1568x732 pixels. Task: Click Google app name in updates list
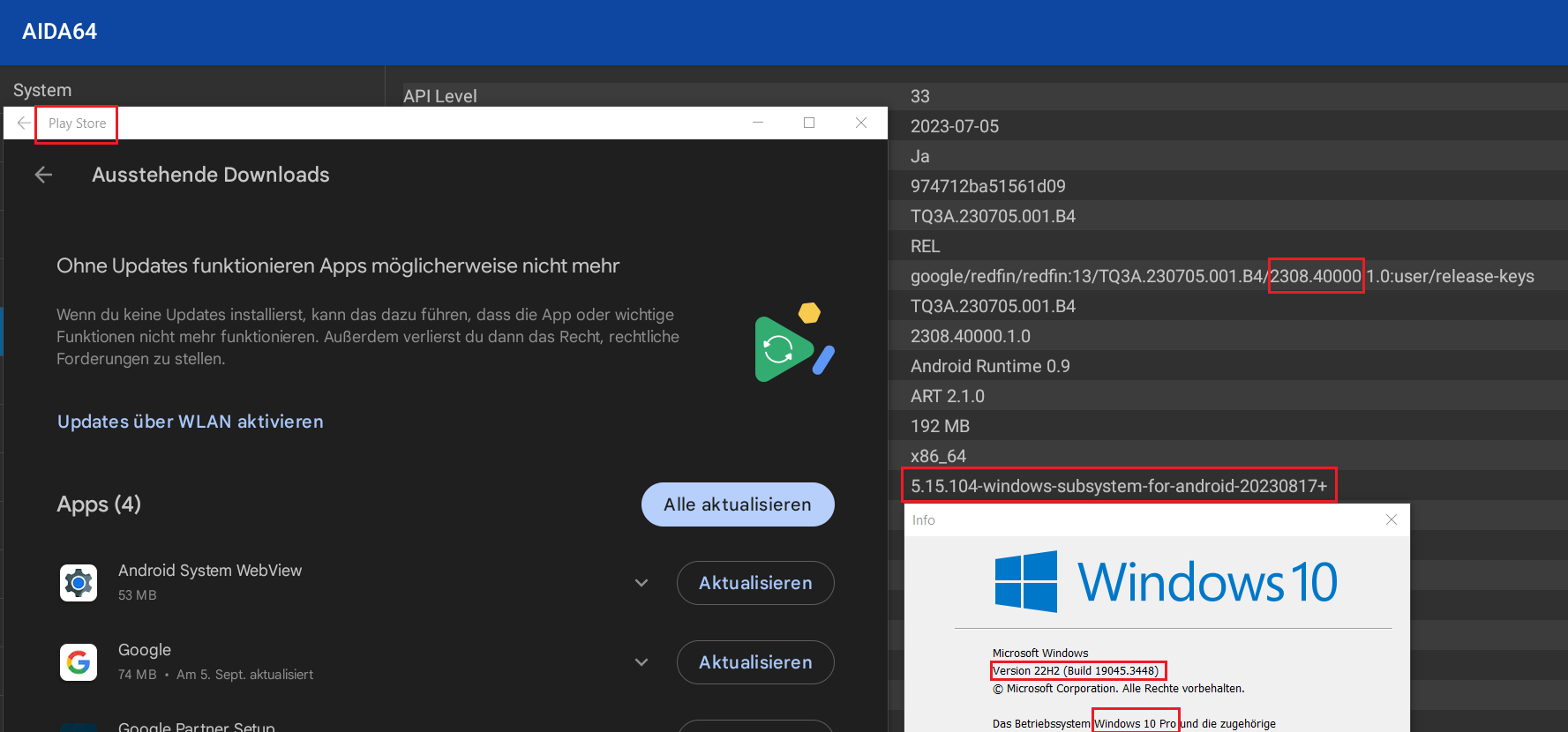[x=145, y=650]
